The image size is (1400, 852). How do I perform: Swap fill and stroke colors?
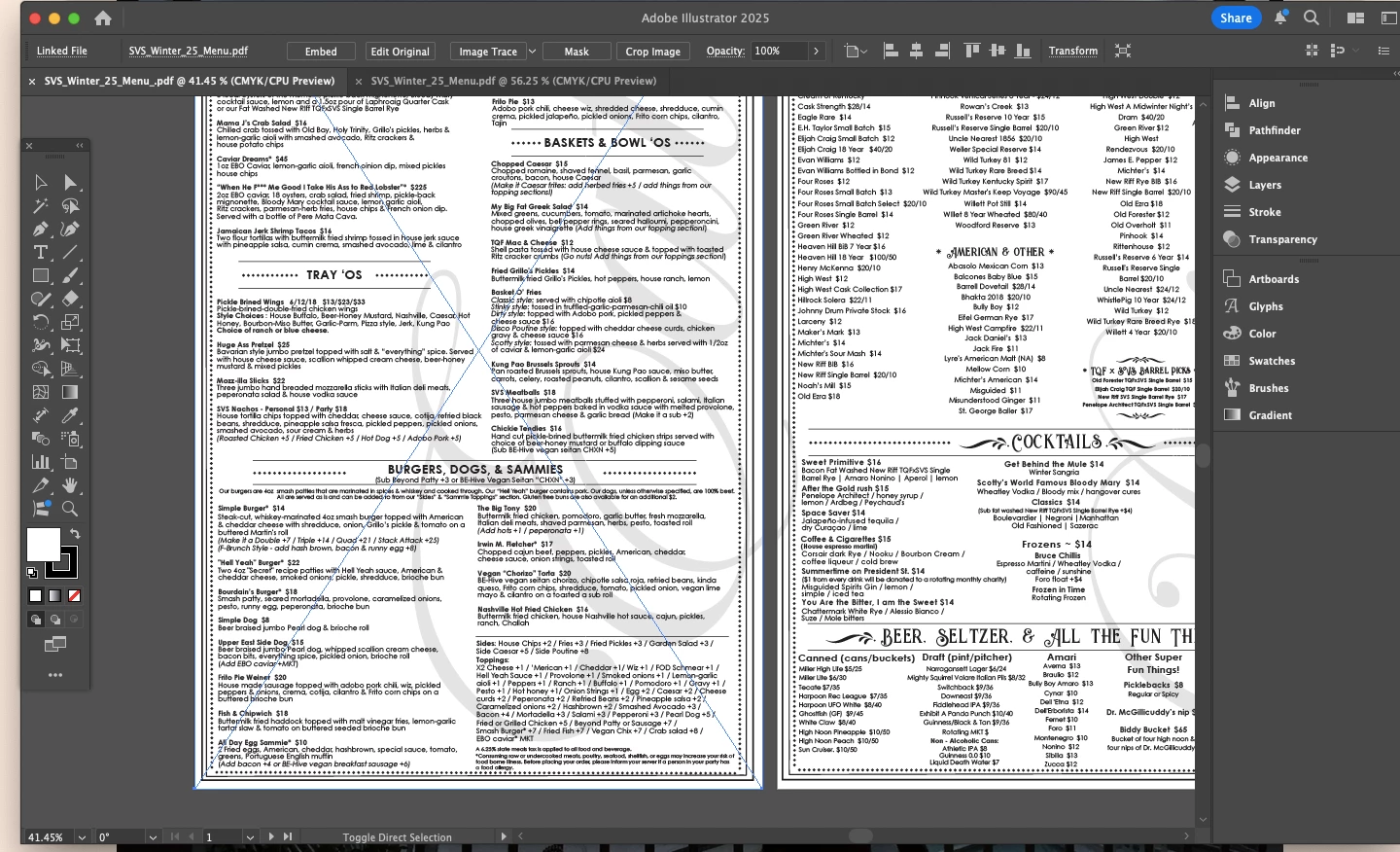[75, 534]
